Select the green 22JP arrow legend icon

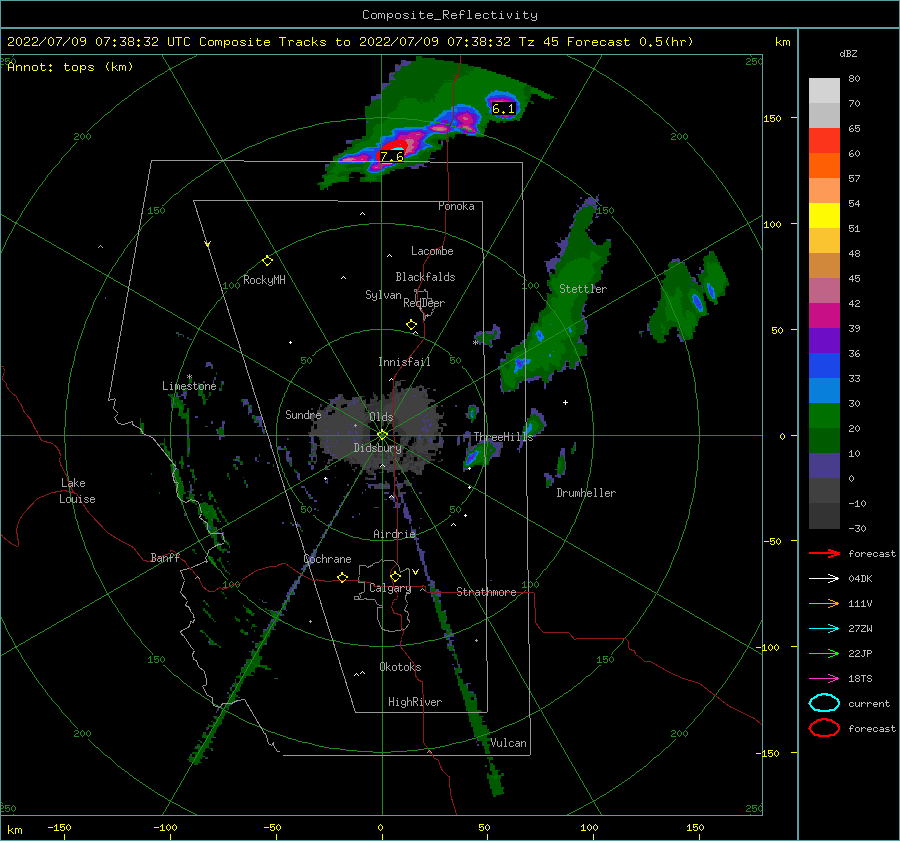point(824,653)
